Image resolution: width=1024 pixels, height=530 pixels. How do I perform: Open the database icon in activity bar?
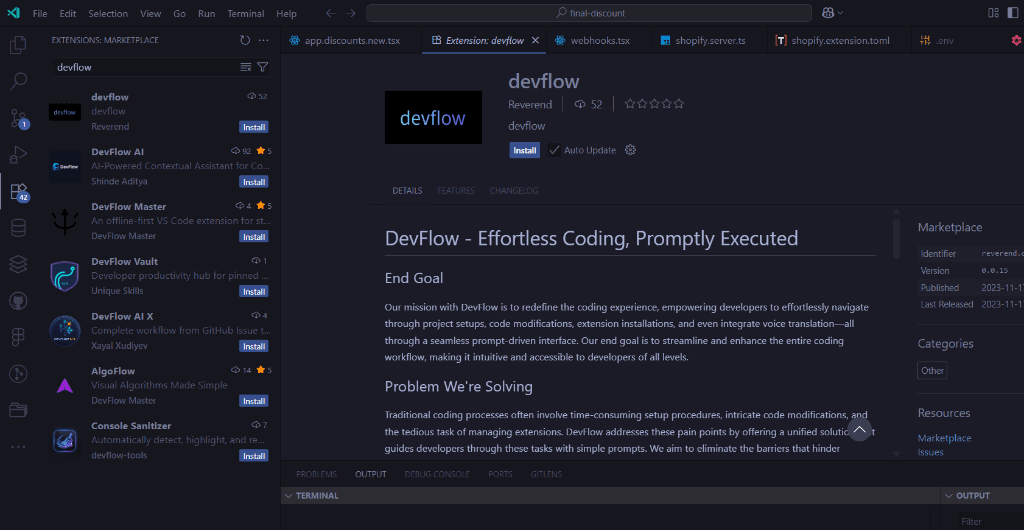tap(18, 228)
